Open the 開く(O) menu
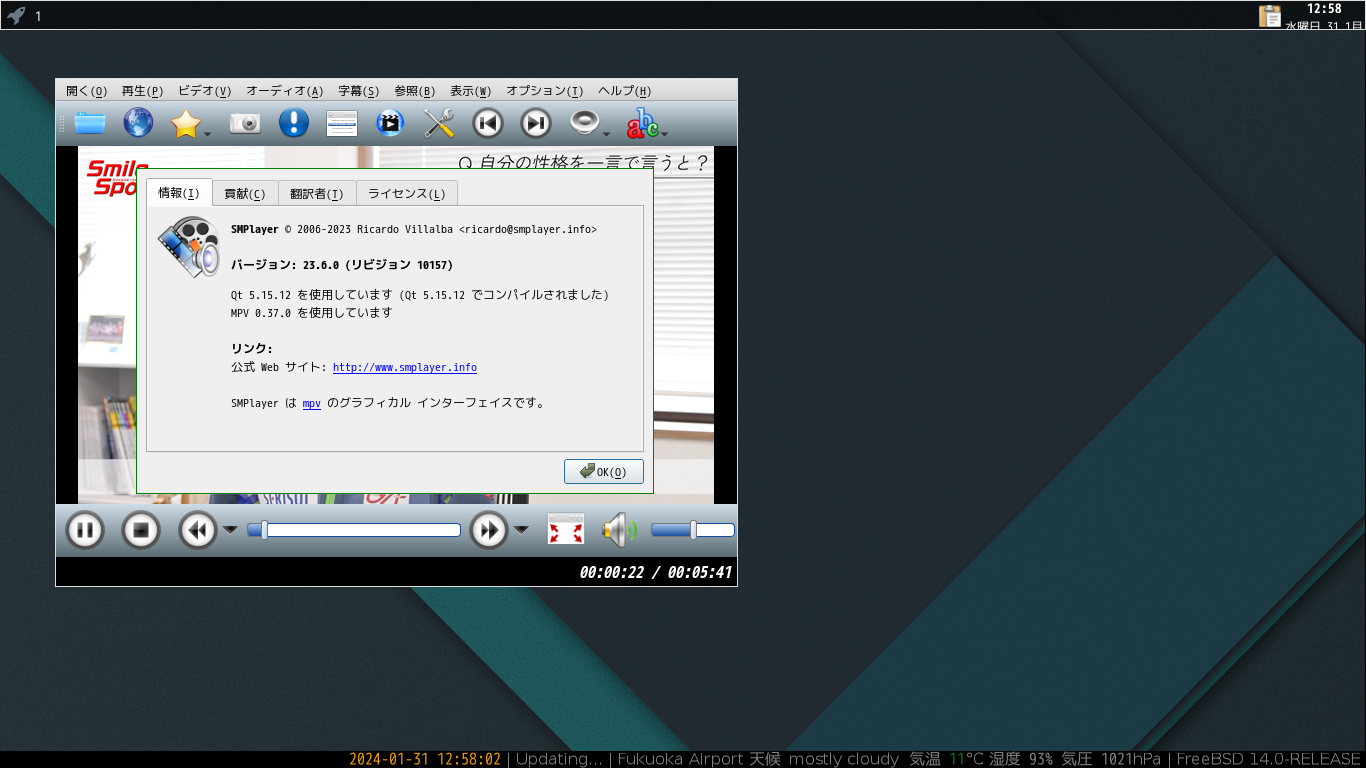This screenshot has height=768, width=1366. point(87,91)
